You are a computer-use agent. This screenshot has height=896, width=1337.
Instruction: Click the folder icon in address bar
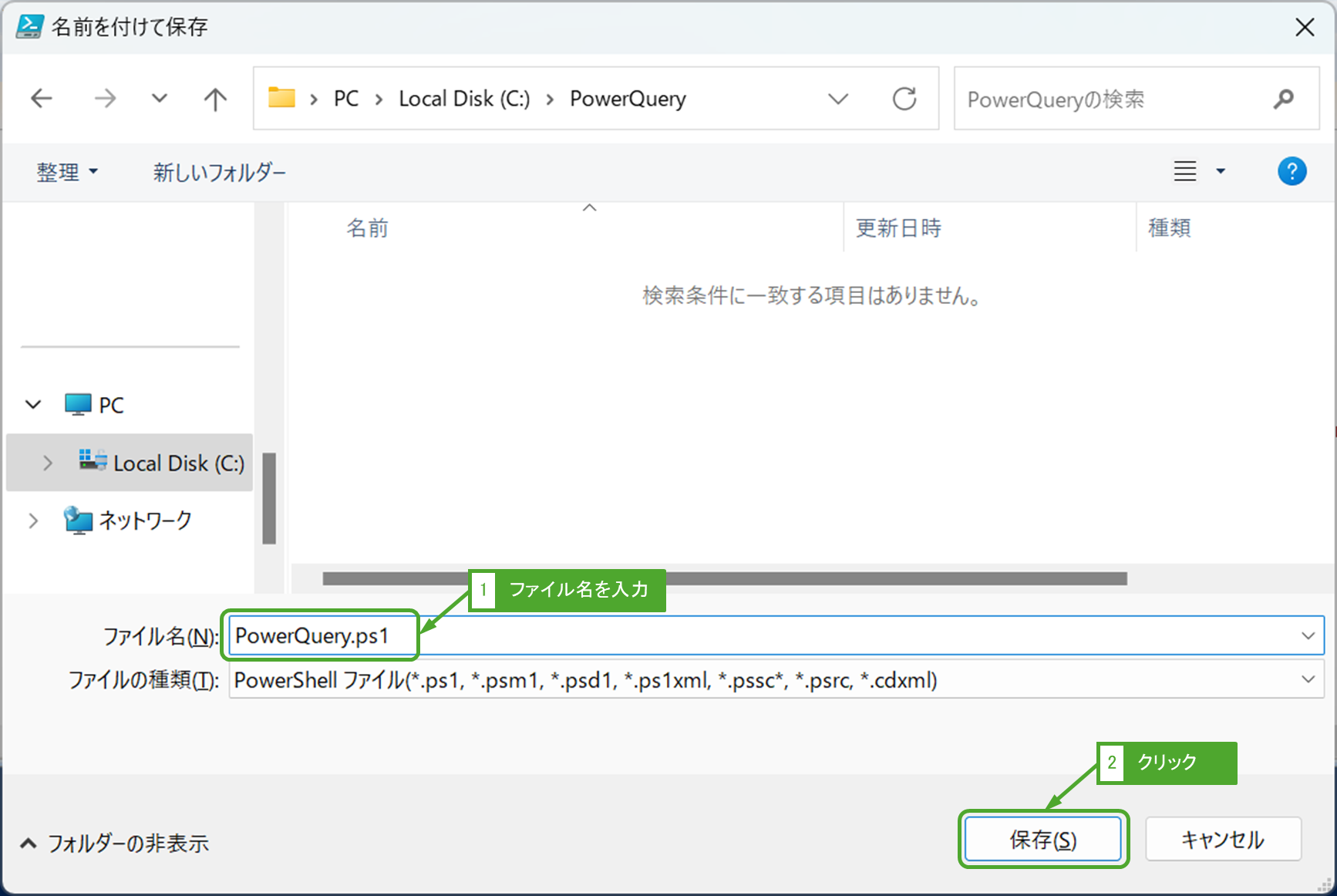(281, 98)
